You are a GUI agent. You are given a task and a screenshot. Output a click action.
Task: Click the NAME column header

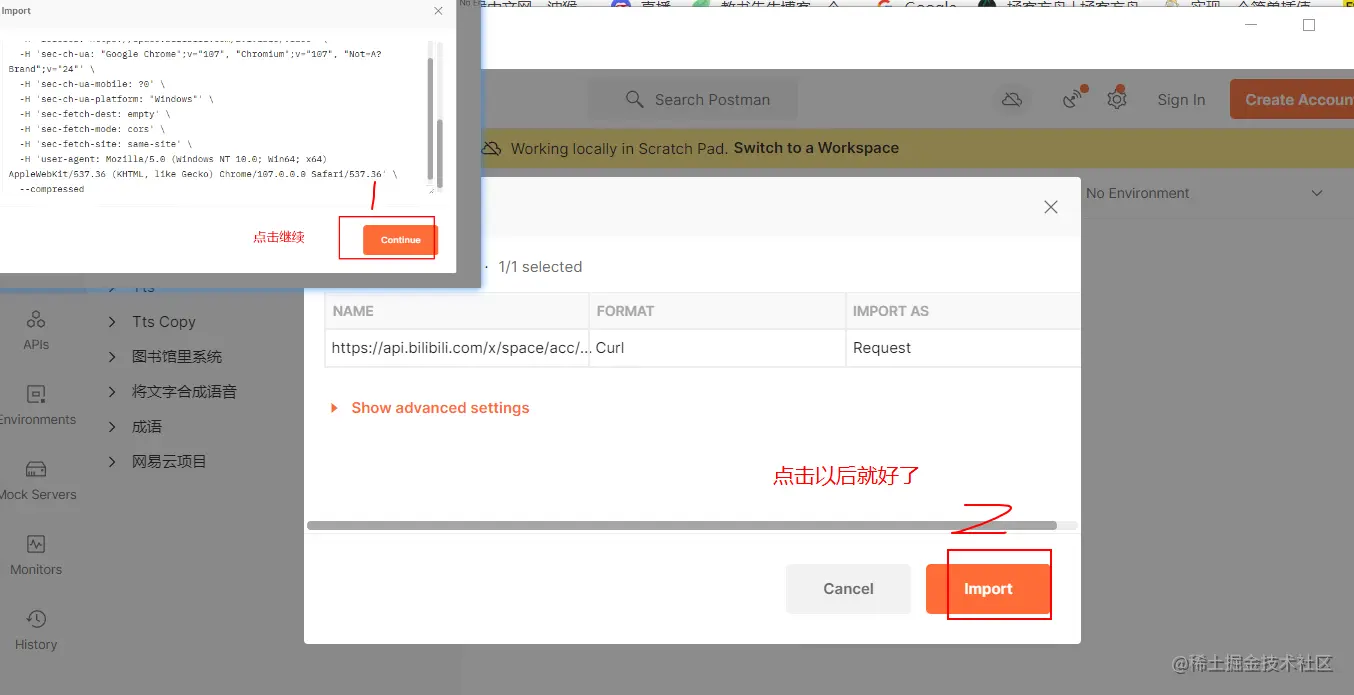(x=458, y=311)
